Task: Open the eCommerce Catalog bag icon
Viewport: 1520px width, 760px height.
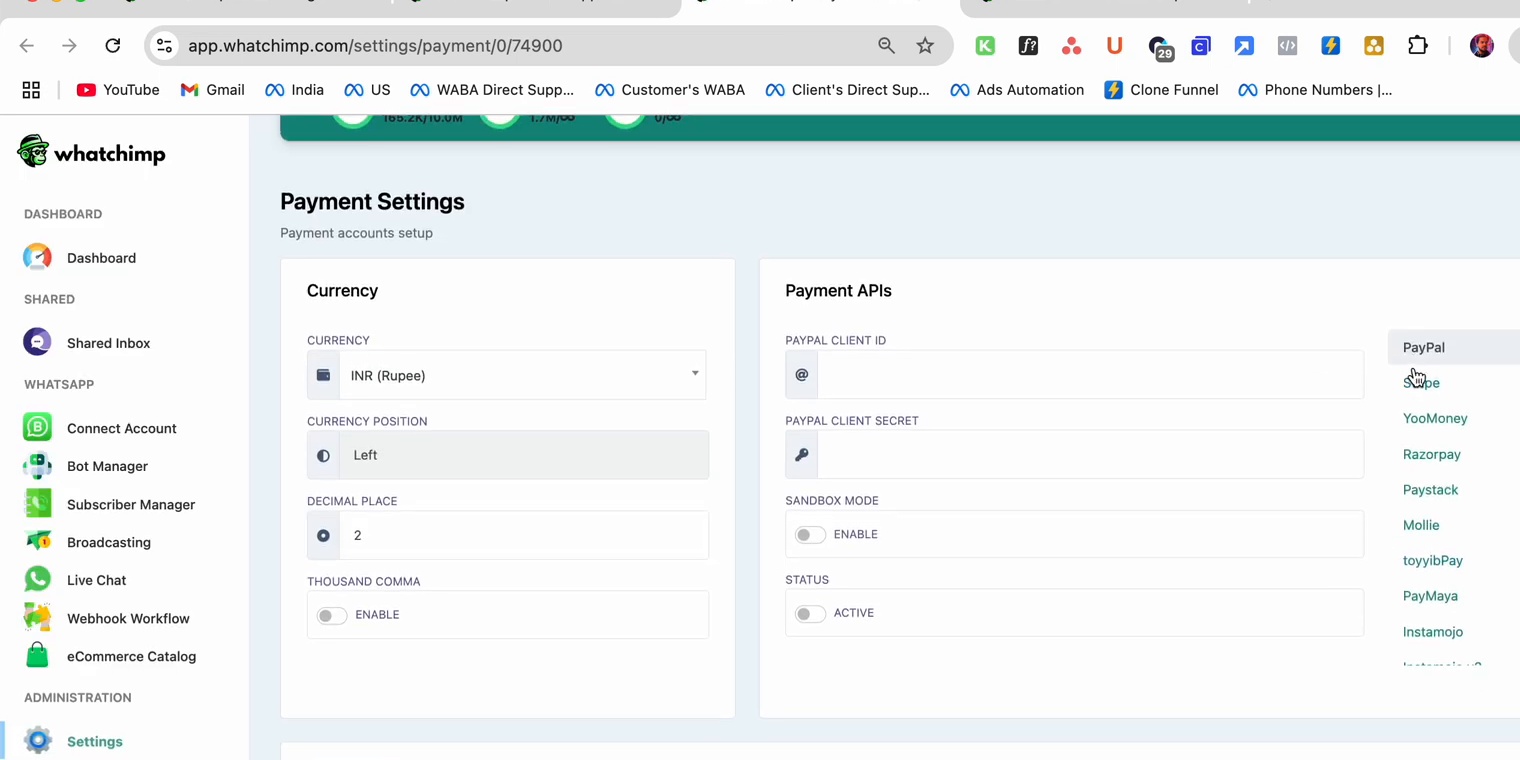Action: (x=37, y=656)
